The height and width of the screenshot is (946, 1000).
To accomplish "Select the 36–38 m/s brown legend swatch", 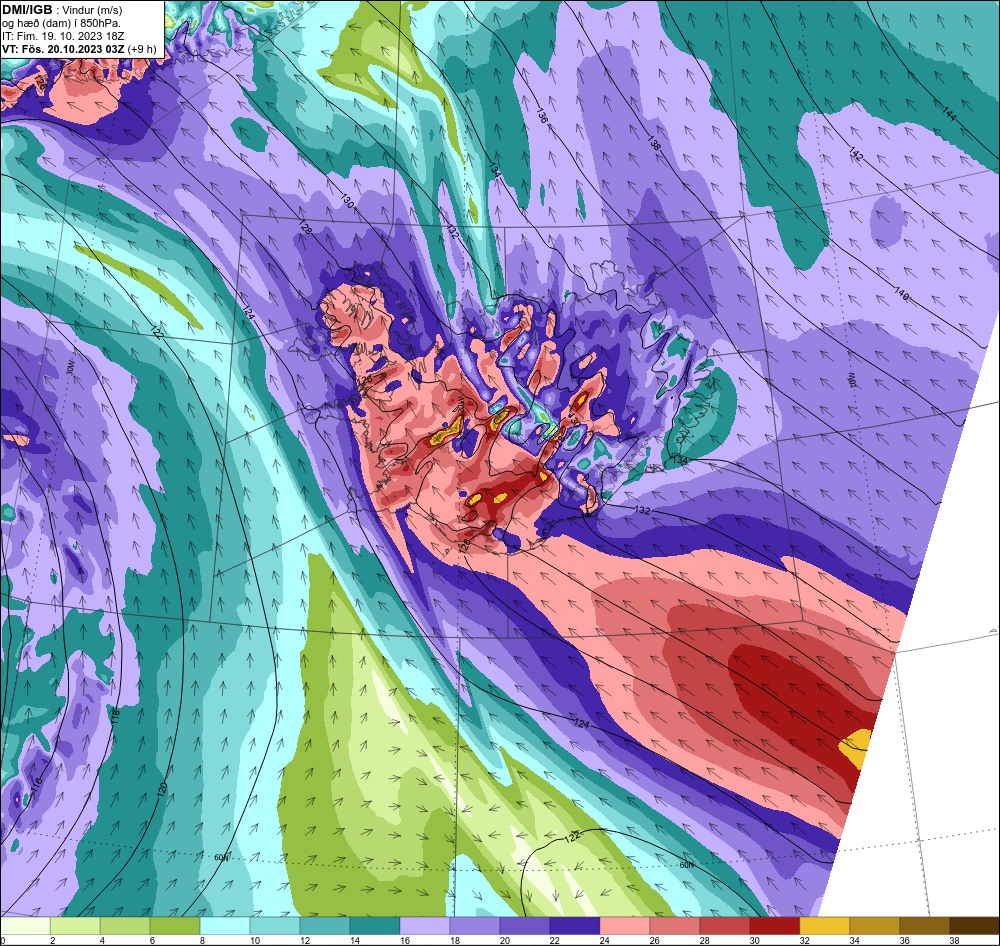I will (x=924, y=926).
